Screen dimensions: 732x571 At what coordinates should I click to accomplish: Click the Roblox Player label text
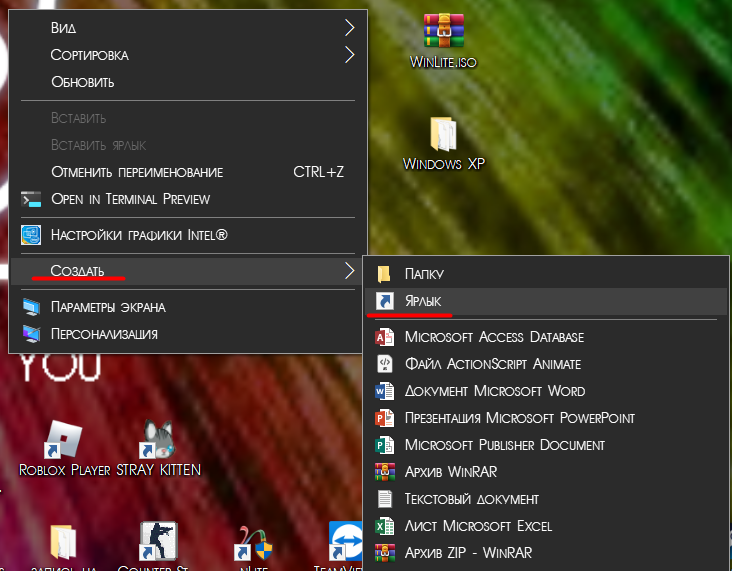coord(64,470)
